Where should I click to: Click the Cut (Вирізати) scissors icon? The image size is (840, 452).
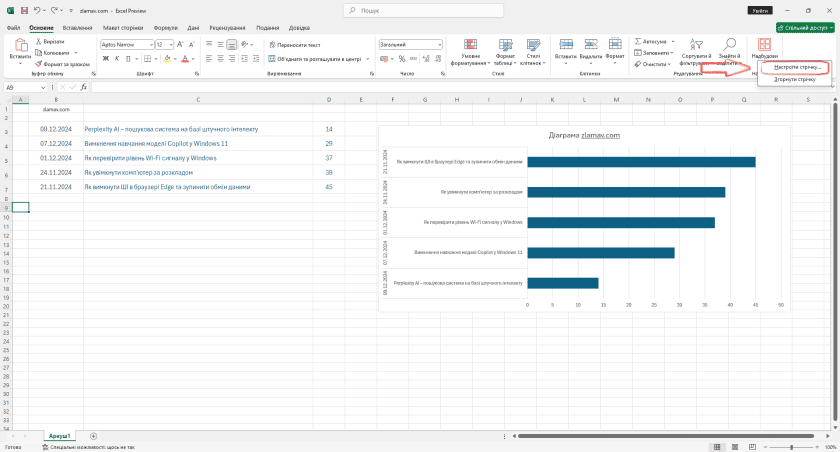pos(39,41)
